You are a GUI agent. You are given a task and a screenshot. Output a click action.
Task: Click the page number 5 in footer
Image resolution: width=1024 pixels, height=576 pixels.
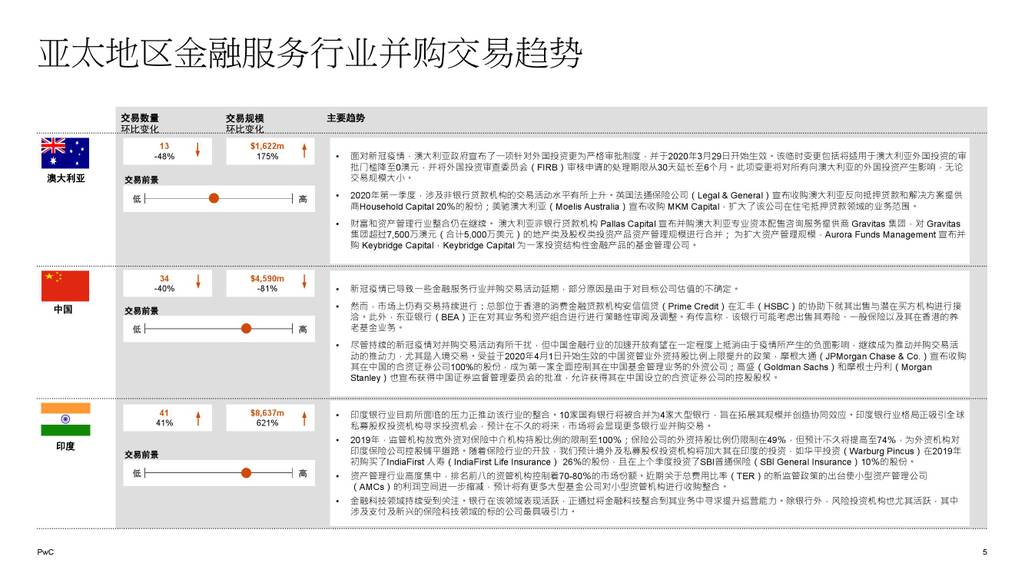click(x=984, y=552)
